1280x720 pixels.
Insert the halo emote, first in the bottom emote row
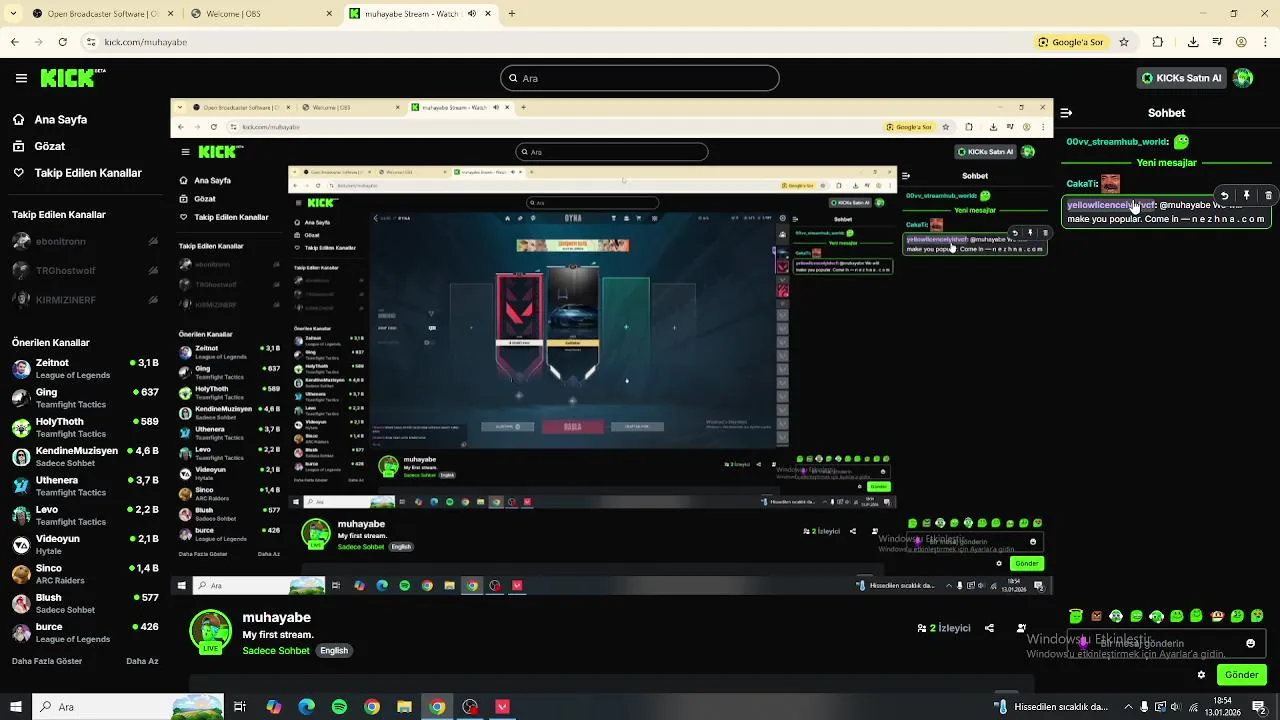click(1076, 616)
